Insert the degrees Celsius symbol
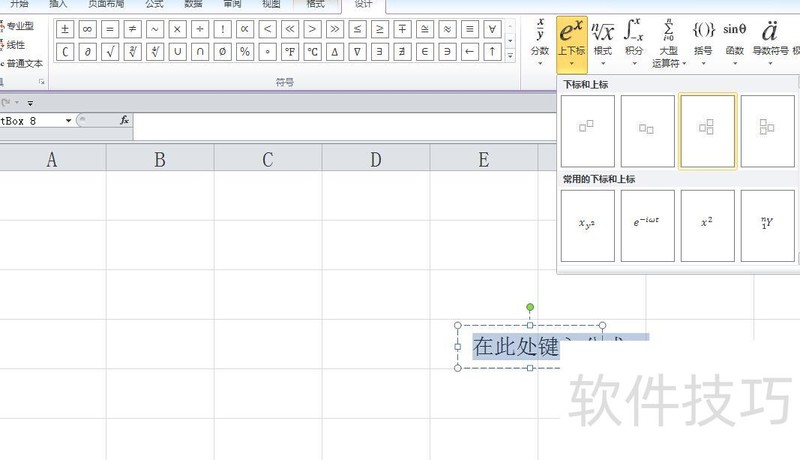The width and height of the screenshot is (800, 460). pyautogui.click(x=313, y=51)
